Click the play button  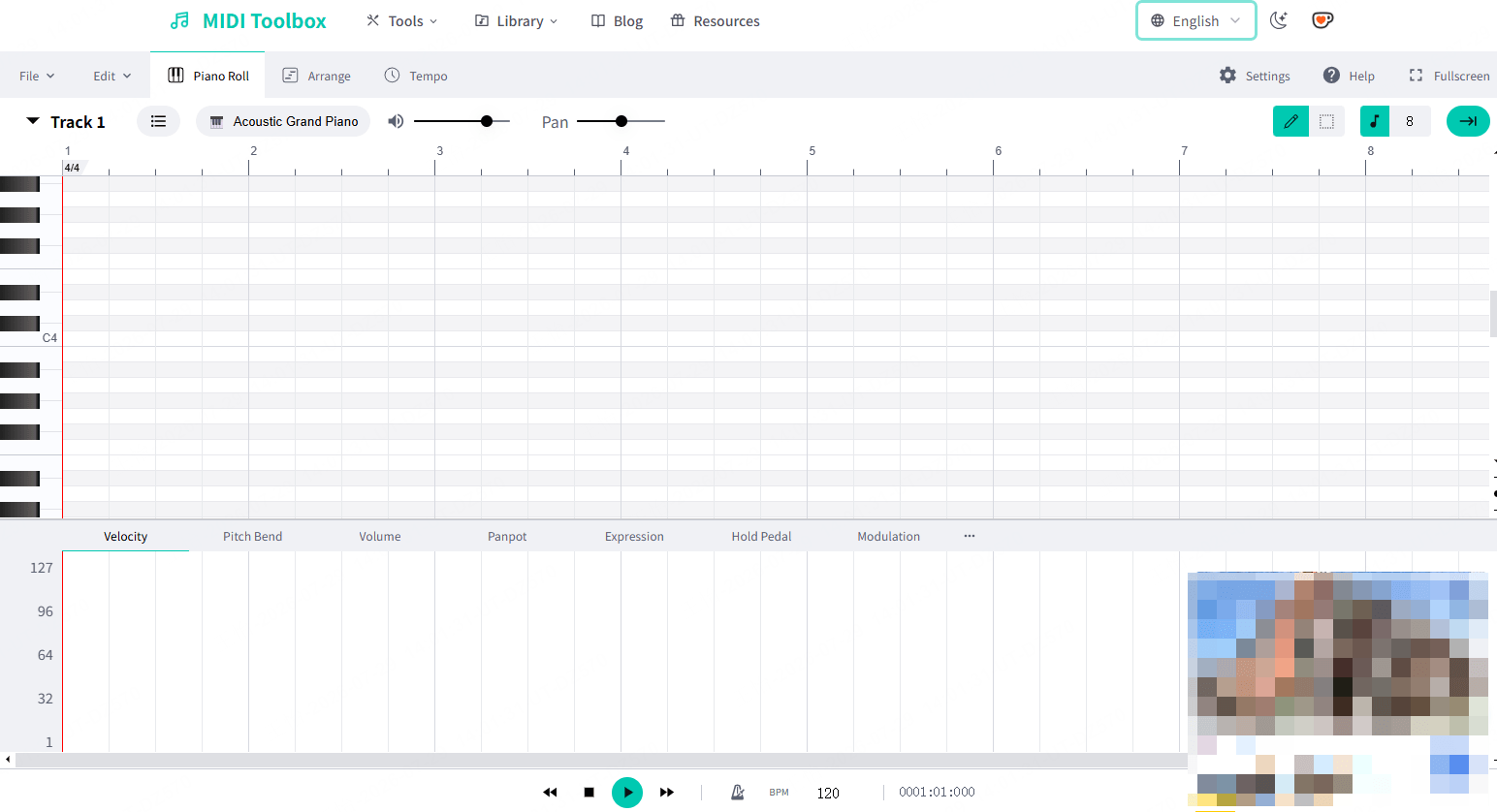627,793
